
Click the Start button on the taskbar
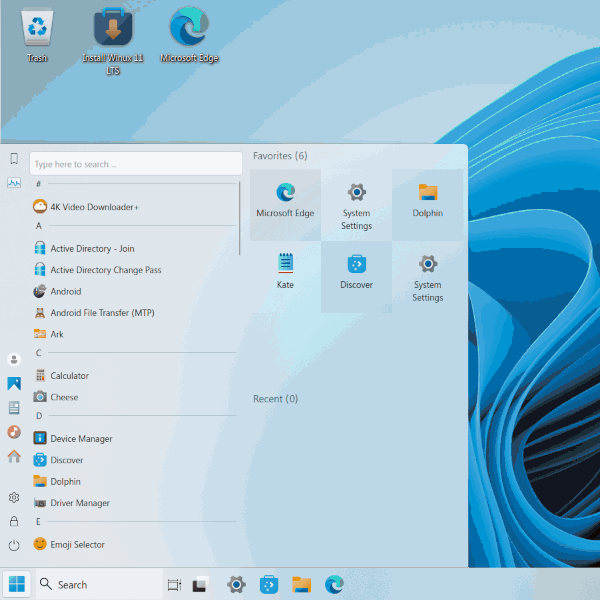(17, 584)
